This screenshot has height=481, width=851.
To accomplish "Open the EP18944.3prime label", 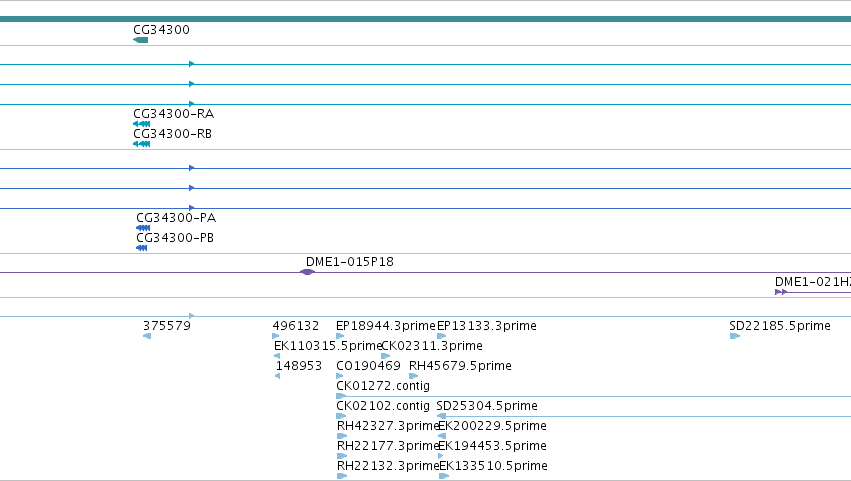I will tap(386, 326).
